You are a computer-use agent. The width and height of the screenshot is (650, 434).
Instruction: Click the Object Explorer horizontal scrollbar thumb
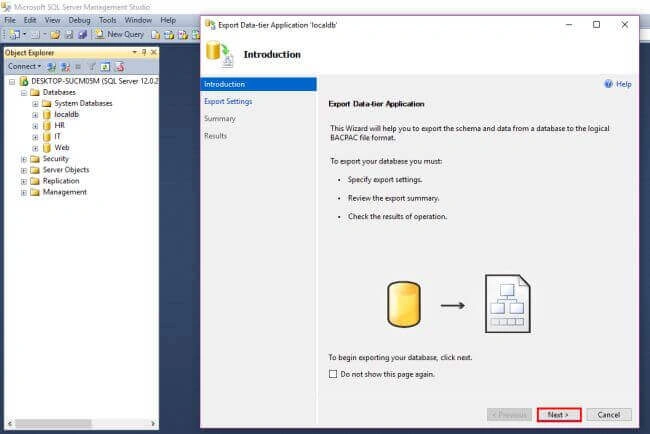(x=53, y=423)
